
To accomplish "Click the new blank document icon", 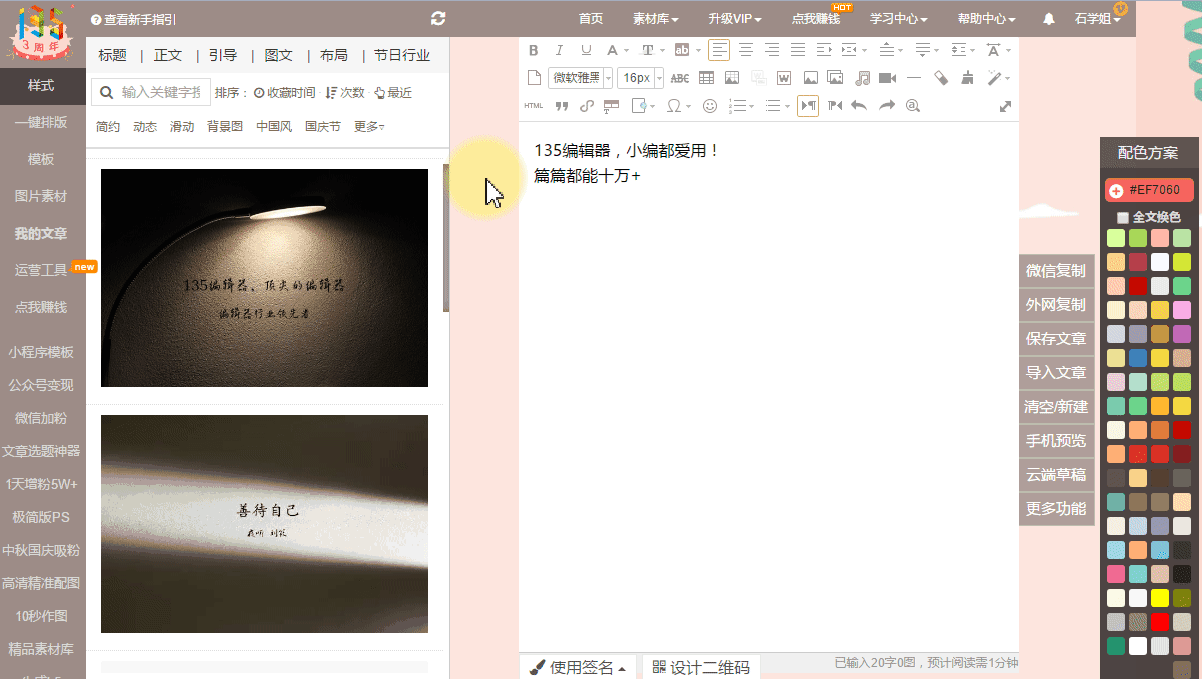I will point(534,78).
